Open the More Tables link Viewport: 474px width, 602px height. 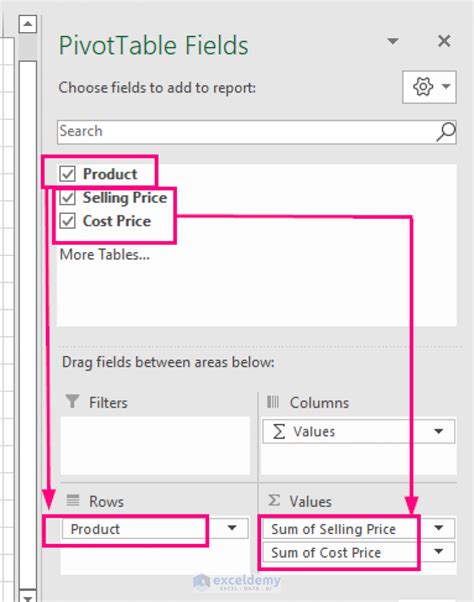pyautogui.click(x=104, y=255)
